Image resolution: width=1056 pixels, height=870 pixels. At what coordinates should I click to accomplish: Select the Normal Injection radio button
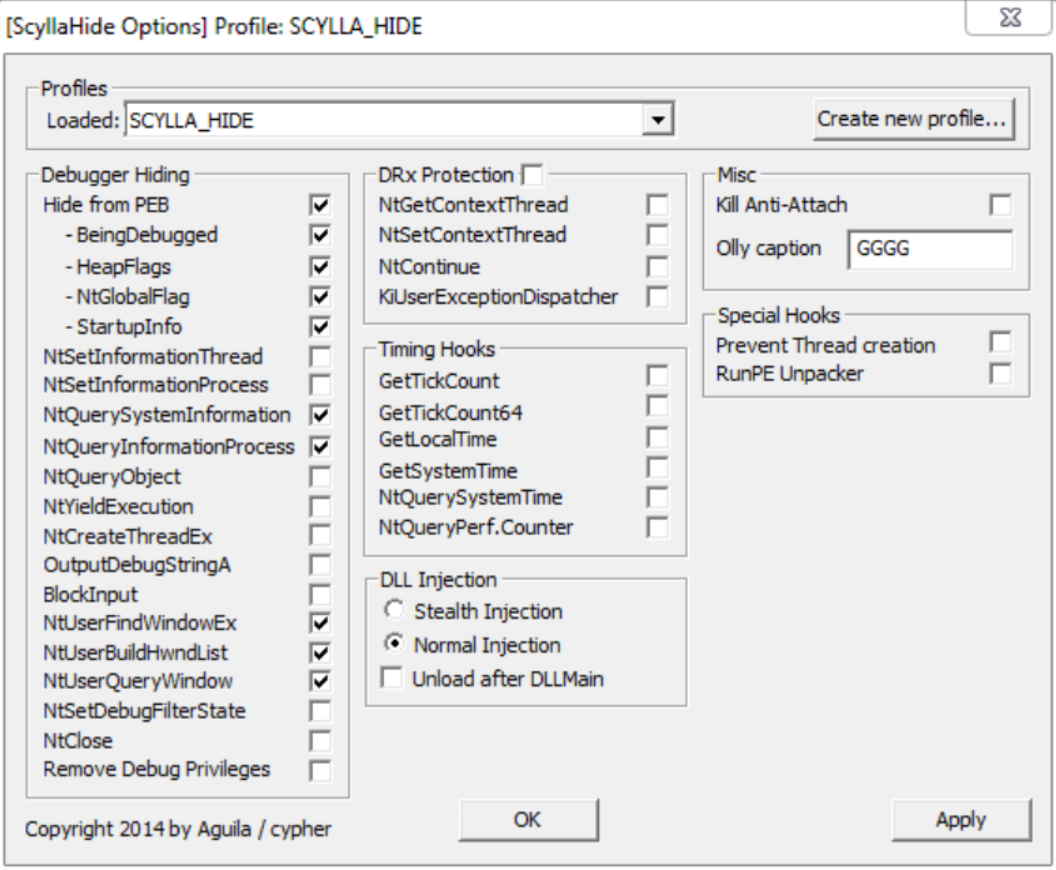394,644
